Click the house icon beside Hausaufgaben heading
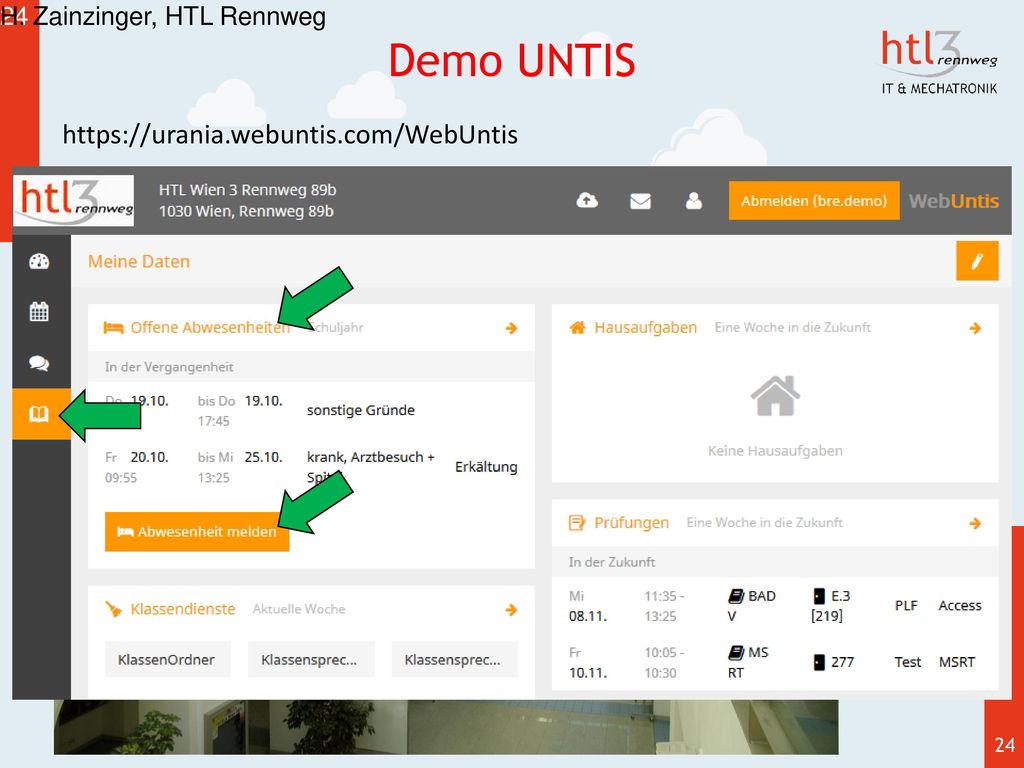This screenshot has width=1024, height=768. (577, 327)
